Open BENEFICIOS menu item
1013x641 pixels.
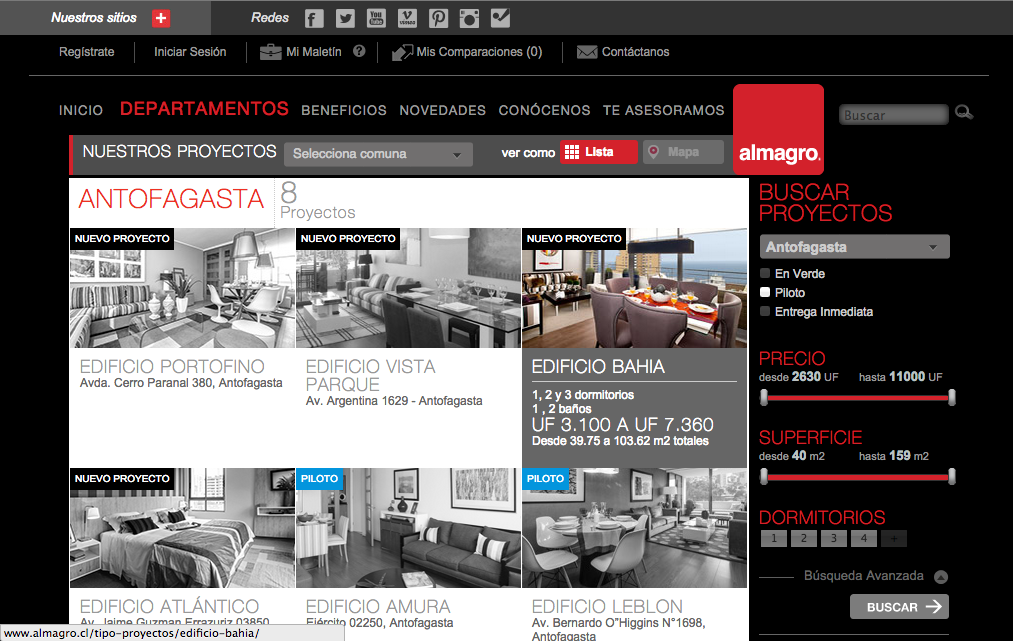pyautogui.click(x=344, y=110)
